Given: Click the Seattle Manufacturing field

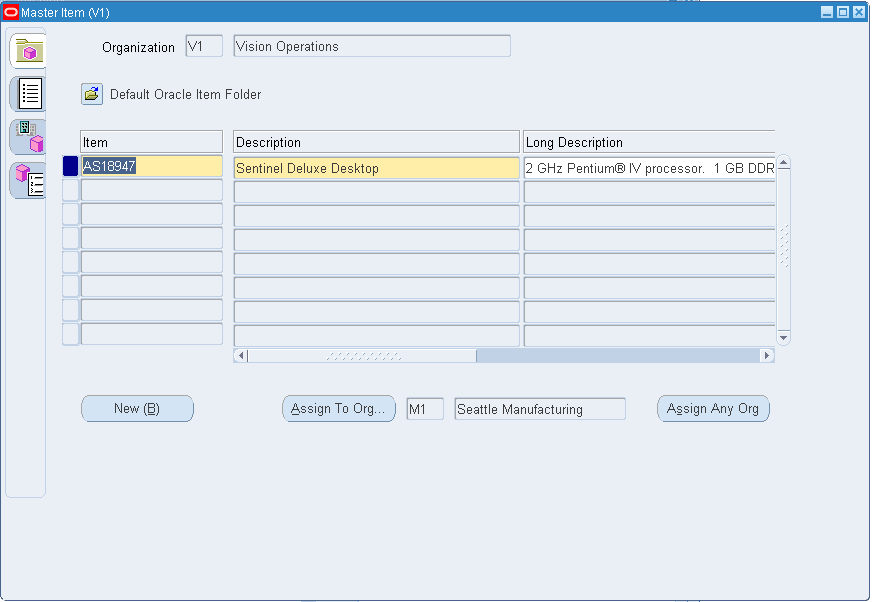Looking at the screenshot, I should point(540,409).
